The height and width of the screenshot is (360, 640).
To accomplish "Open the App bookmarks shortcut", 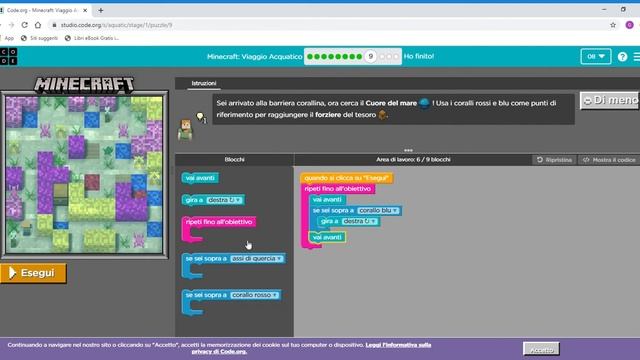I will (8, 38).
